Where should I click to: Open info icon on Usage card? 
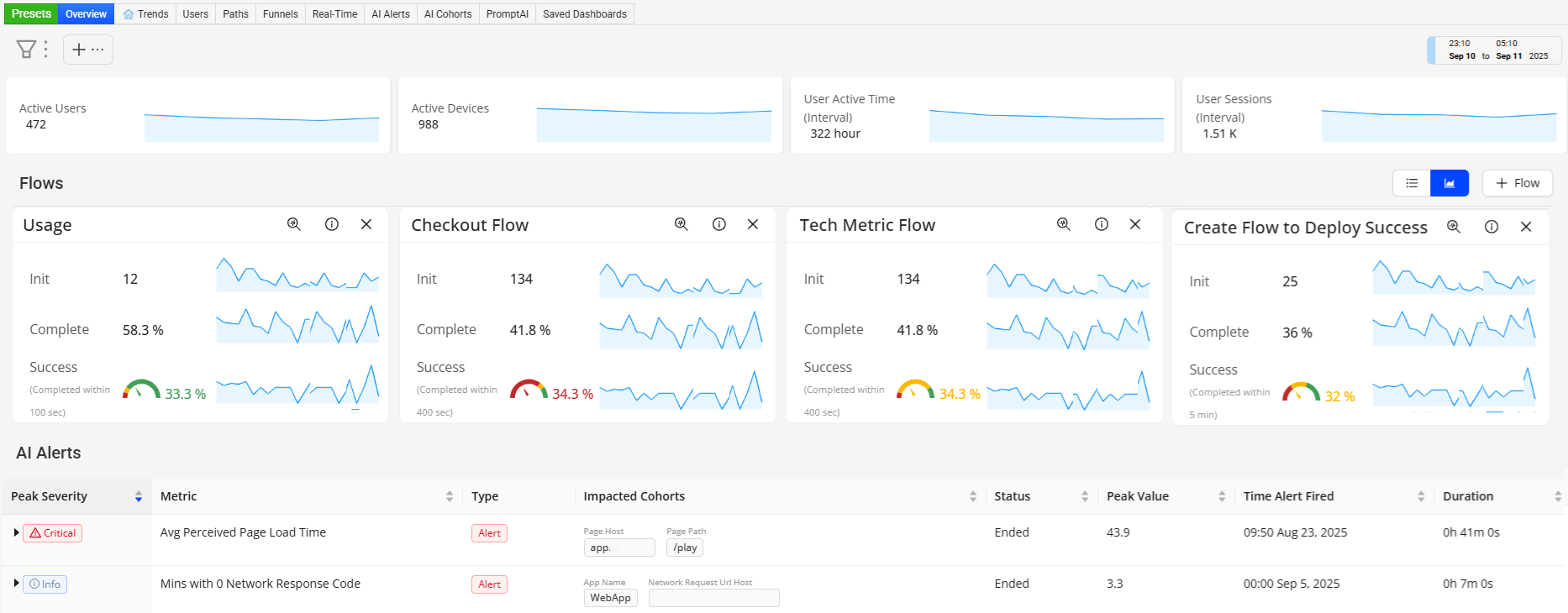pos(332,224)
